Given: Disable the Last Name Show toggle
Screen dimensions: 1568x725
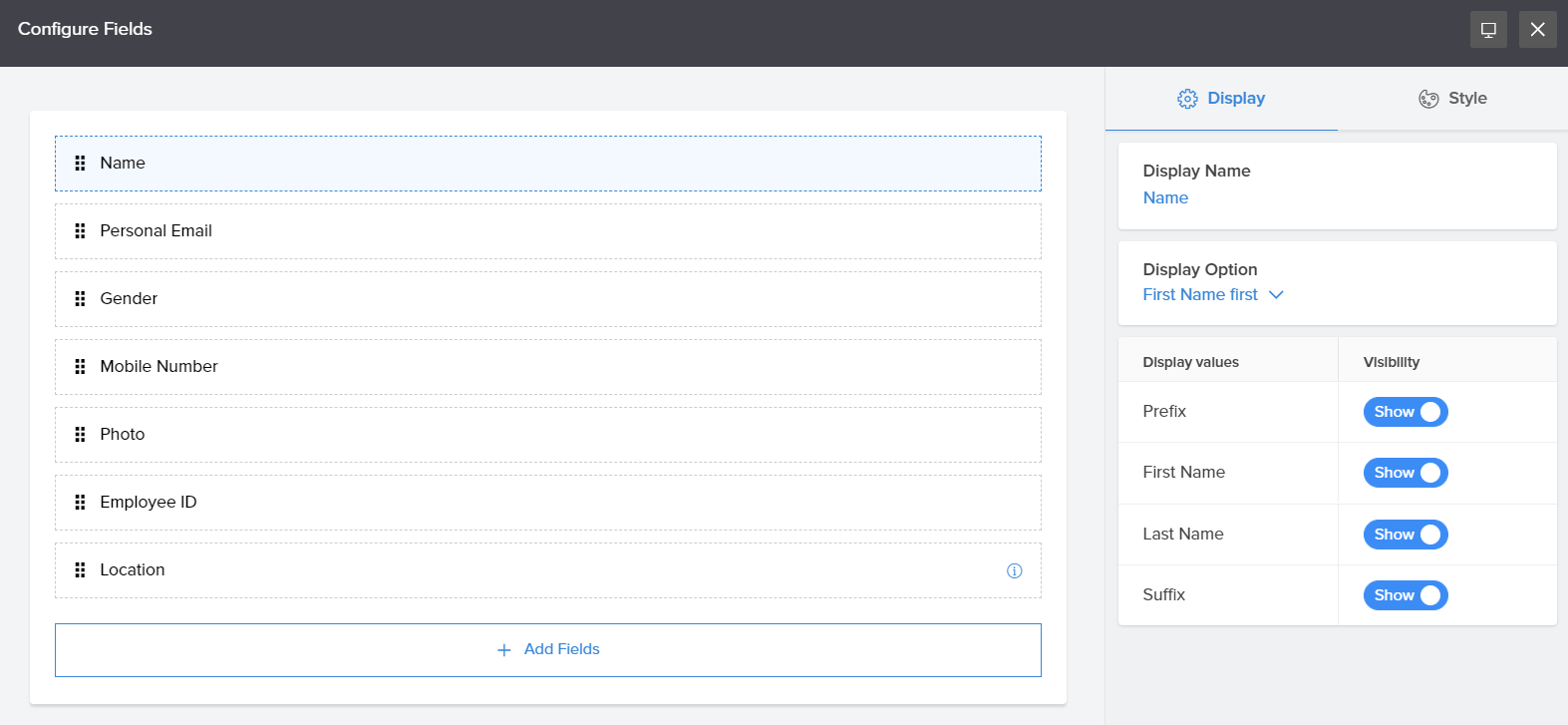Looking at the screenshot, I should point(1405,535).
